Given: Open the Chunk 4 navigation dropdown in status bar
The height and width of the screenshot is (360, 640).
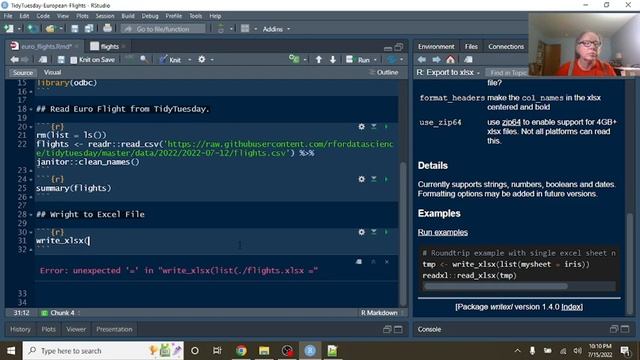Looking at the screenshot, I should pos(61,313).
